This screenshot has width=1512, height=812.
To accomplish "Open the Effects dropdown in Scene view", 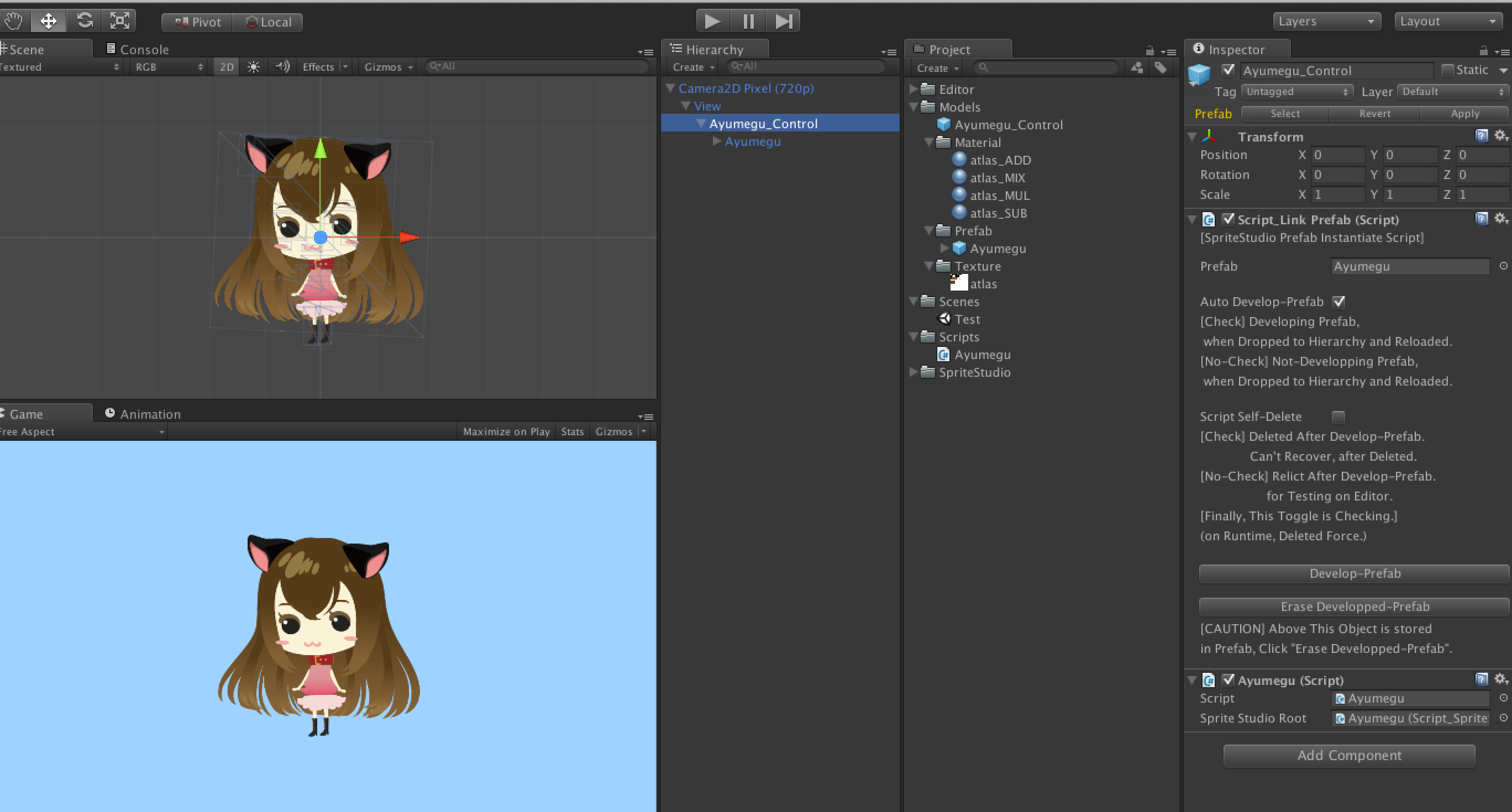I will click(325, 67).
